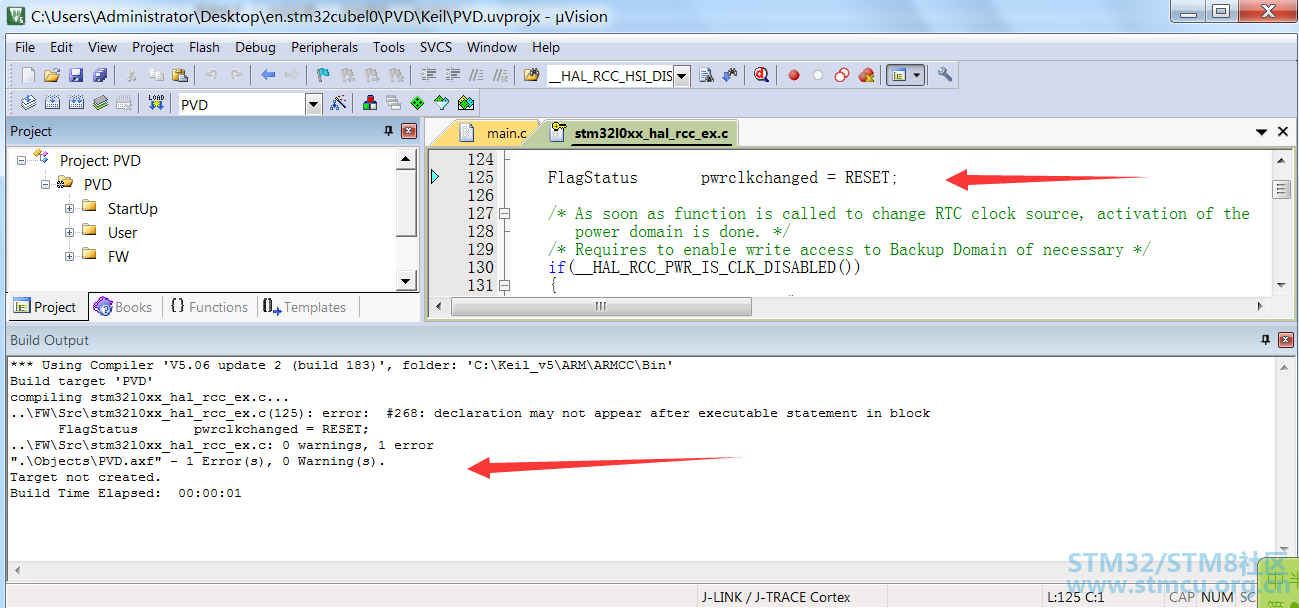
Task: Open window layout dropdown button
Action: pyautogui.click(x=918, y=75)
